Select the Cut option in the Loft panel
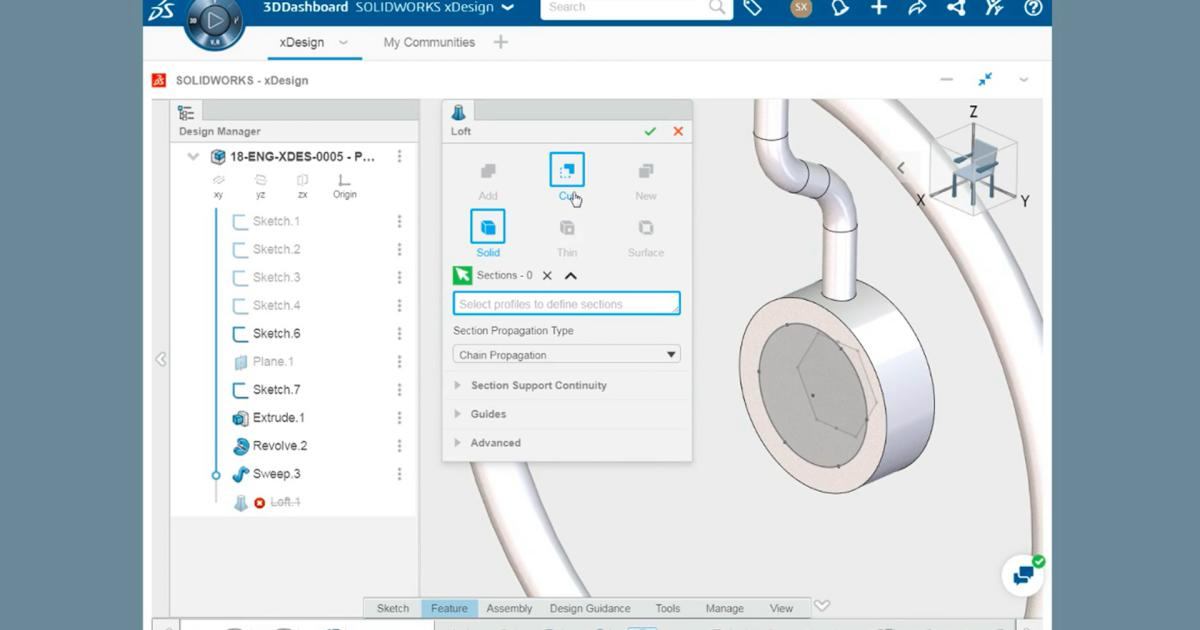The width and height of the screenshot is (1200, 630). point(565,169)
